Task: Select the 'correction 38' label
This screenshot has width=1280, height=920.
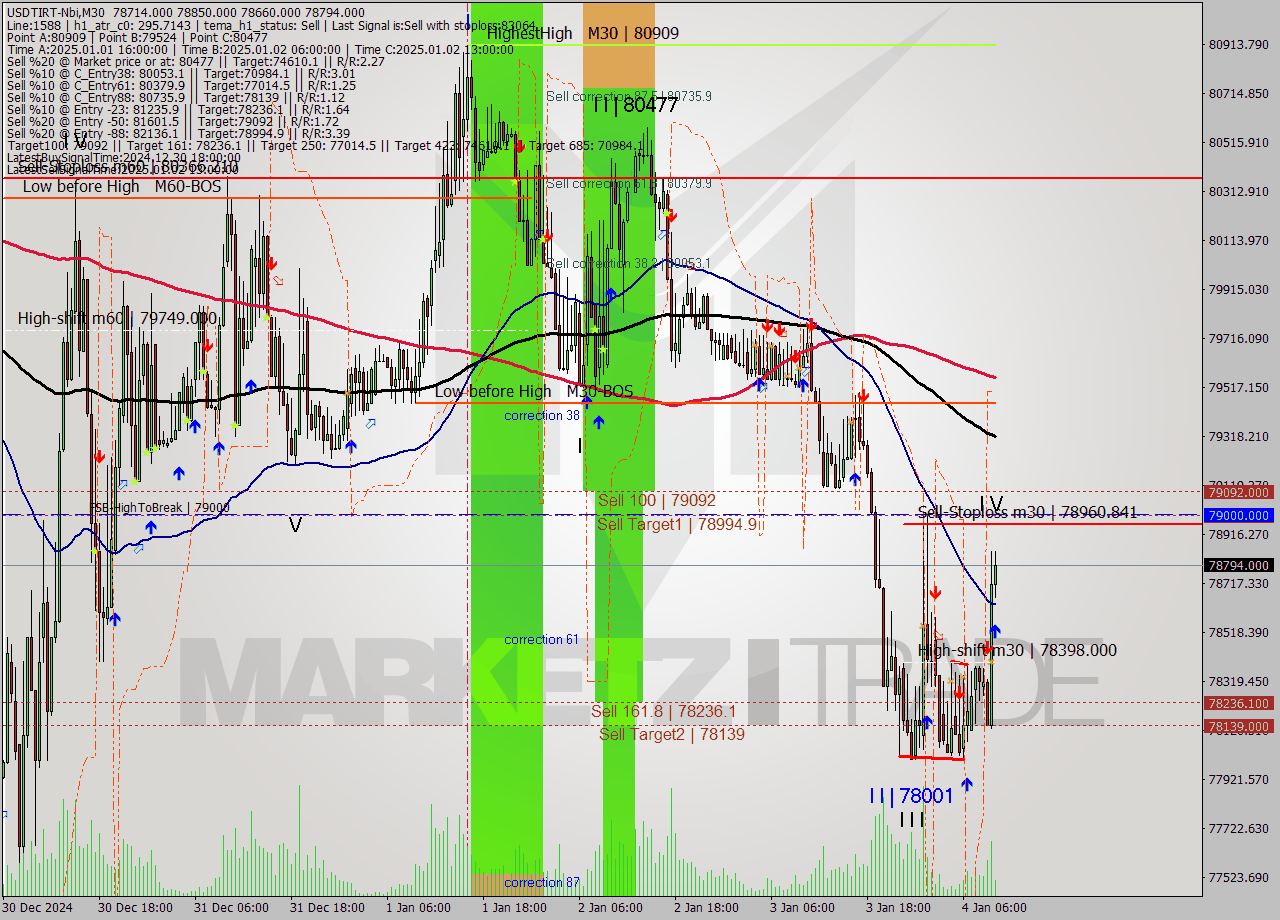Action: click(x=542, y=415)
